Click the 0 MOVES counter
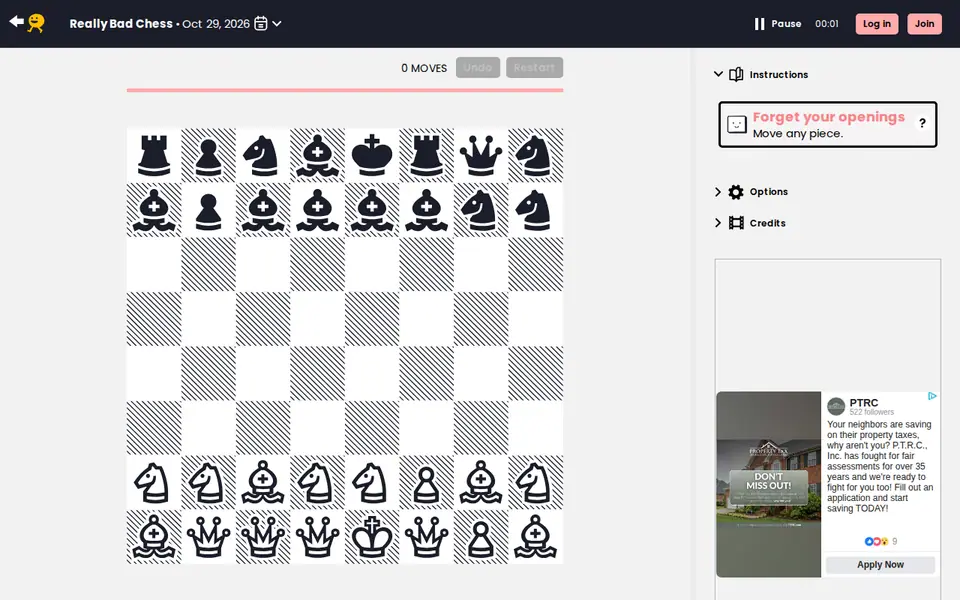The width and height of the screenshot is (960, 600). [x=424, y=68]
